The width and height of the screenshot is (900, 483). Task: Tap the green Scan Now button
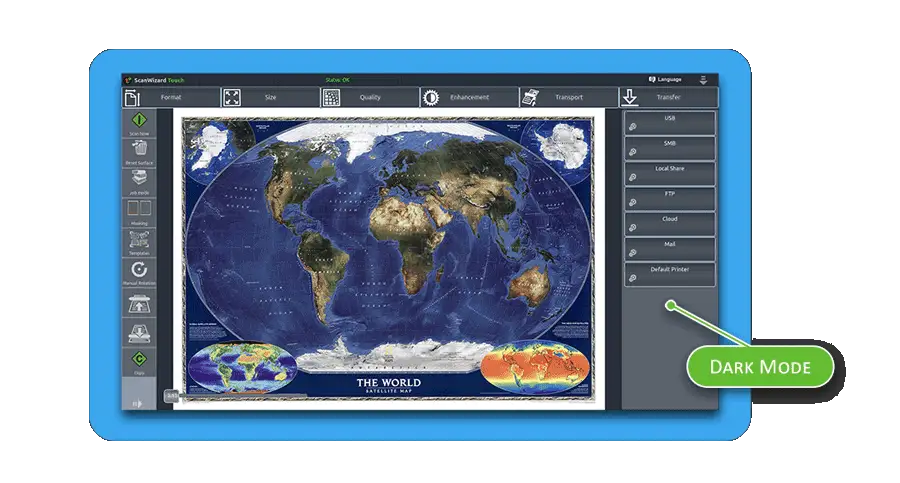139,122
